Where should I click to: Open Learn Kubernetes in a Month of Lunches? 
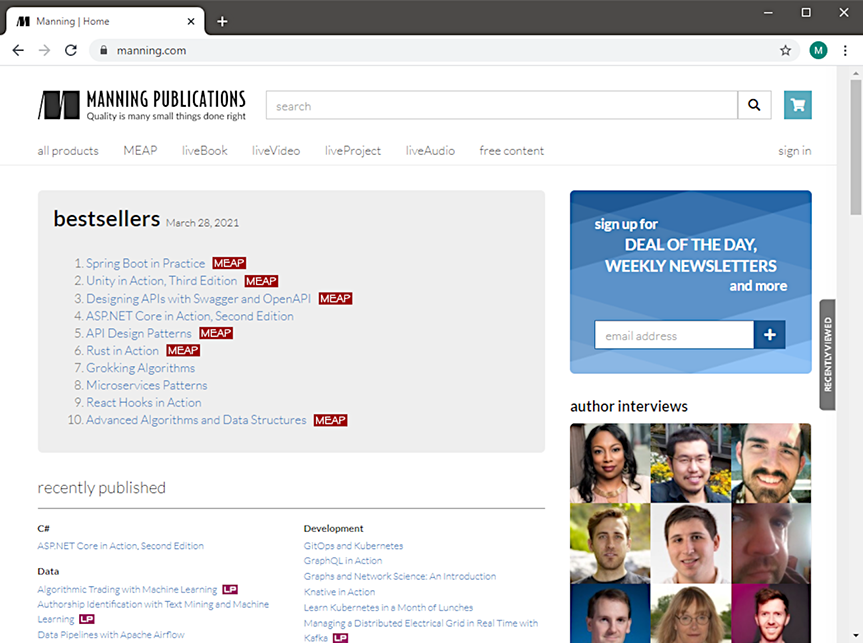click(x=388, y=608)
